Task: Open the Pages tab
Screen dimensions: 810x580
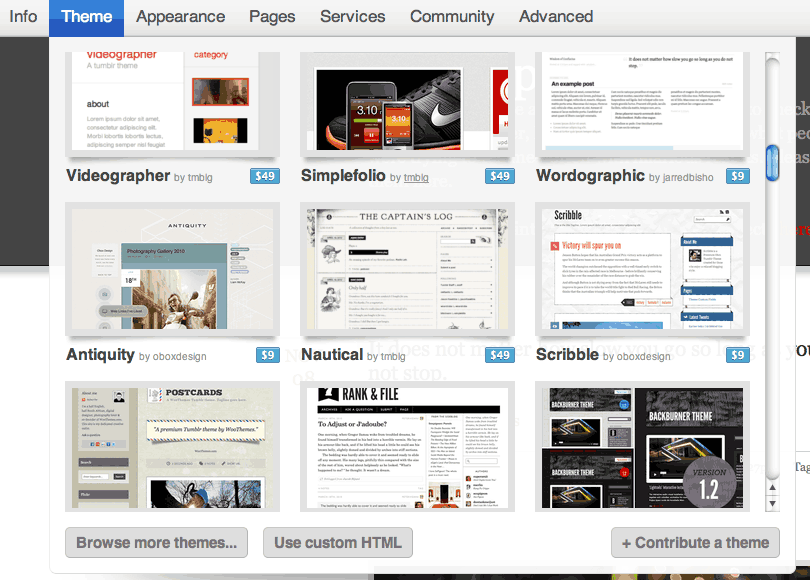Action: (272, 17)
